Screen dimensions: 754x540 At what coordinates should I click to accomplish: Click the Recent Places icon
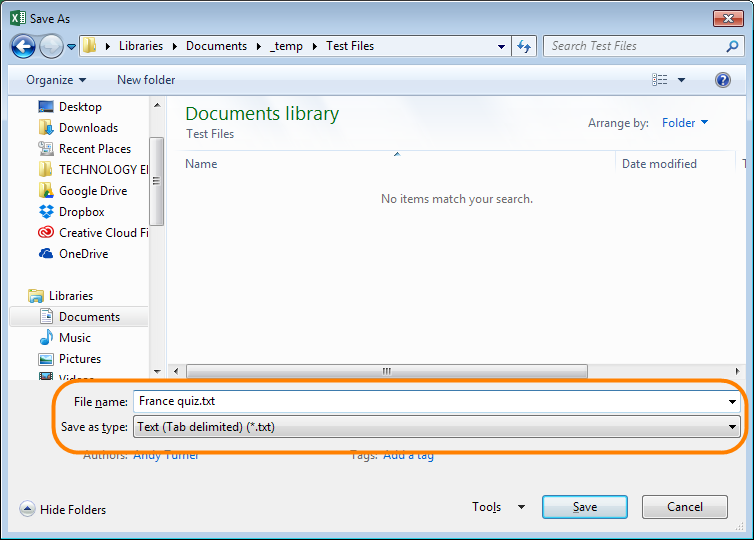click(46, 149)
